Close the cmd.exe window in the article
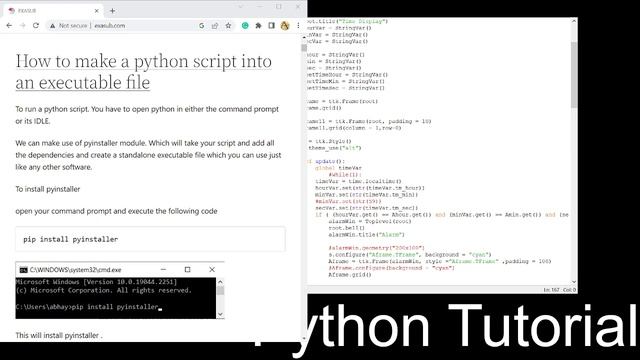640x360 pixels. pos(212,269)
